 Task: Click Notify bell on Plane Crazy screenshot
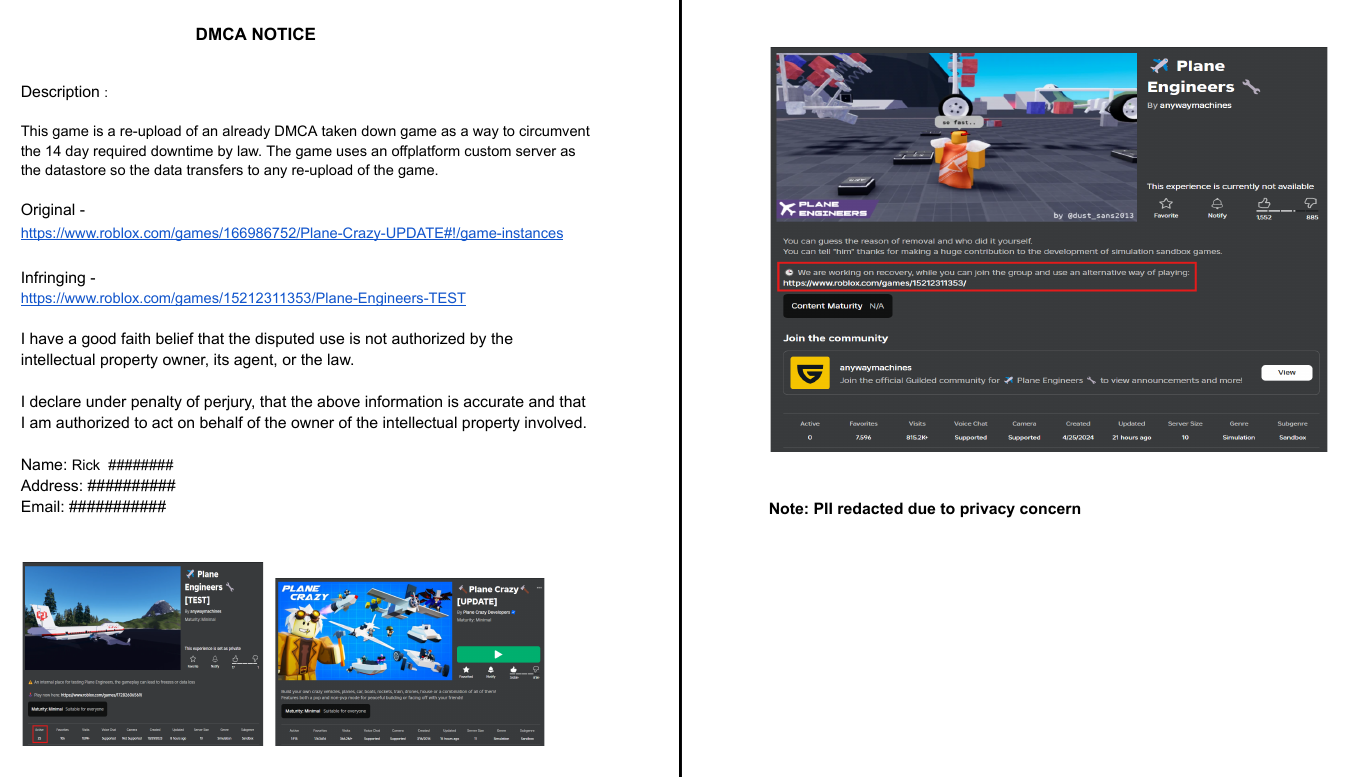click(x=491, y=669)
